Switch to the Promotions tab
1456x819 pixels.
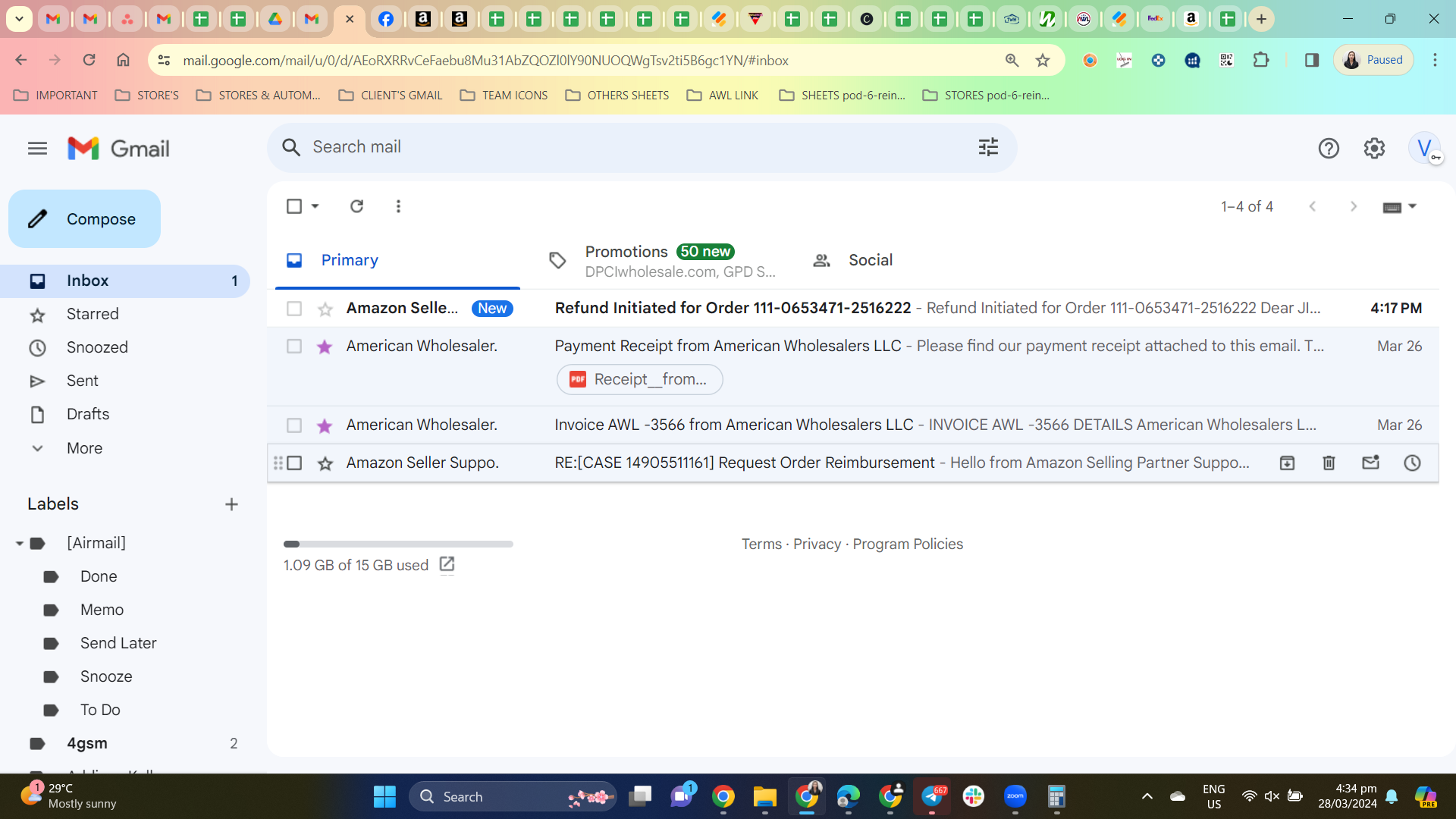661,260
